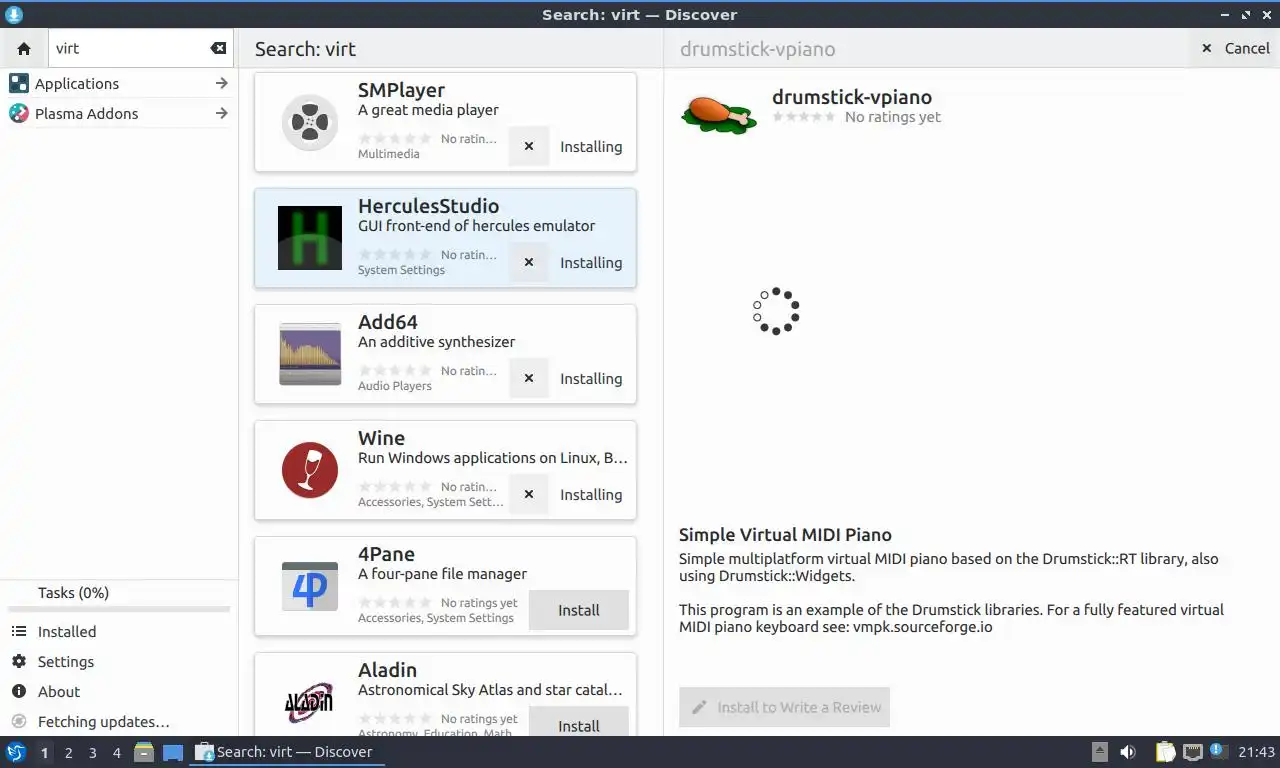
Task: Open the taskbar start menu icon
Action: pyautogui.click(x=16, y=752)
